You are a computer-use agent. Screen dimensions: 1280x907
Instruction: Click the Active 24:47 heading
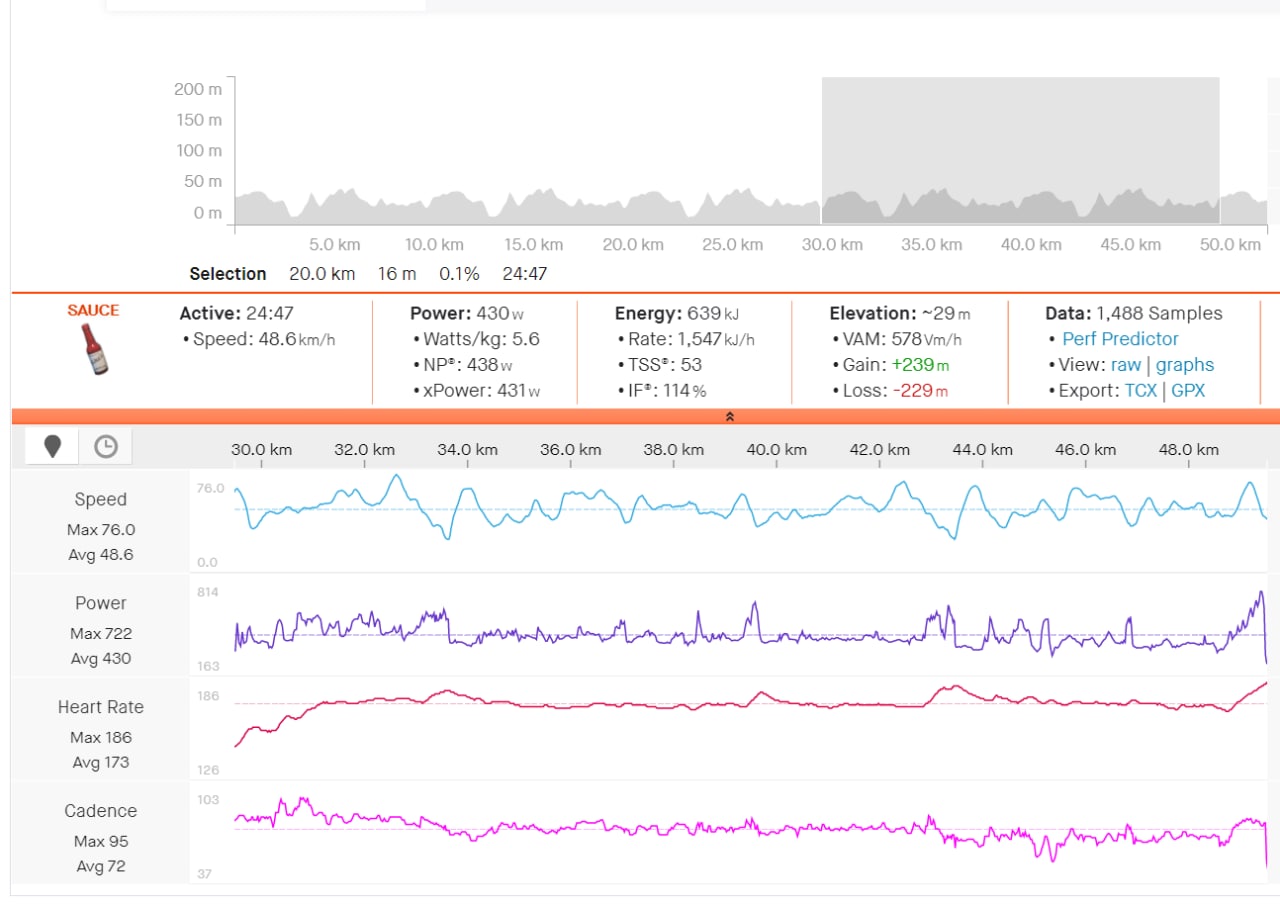tap(237, 313)
